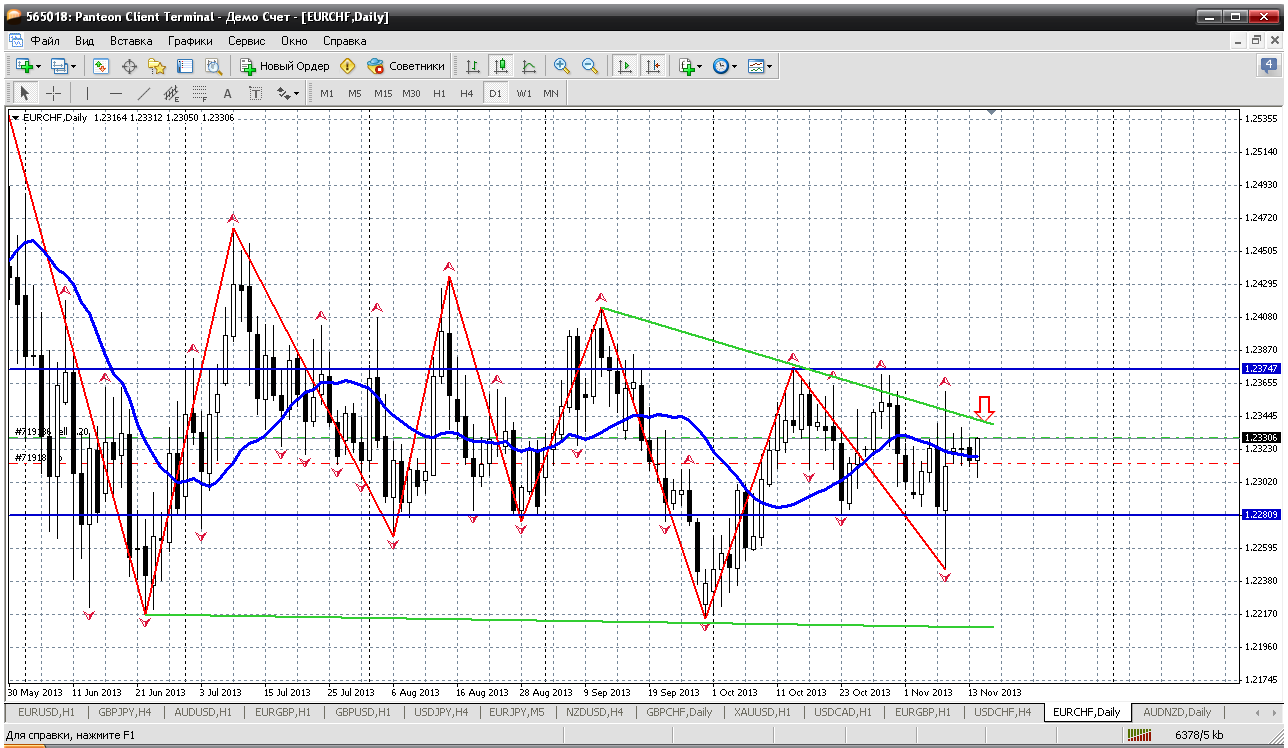
Task: Select the H4 timeframe button
Action: coord(466,93)
